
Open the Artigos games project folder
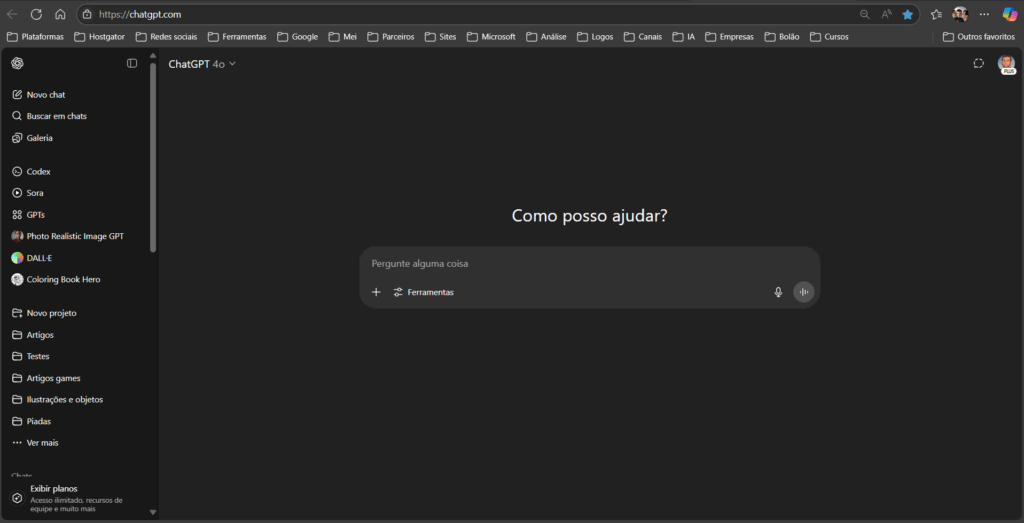click(x=46, y=378)
